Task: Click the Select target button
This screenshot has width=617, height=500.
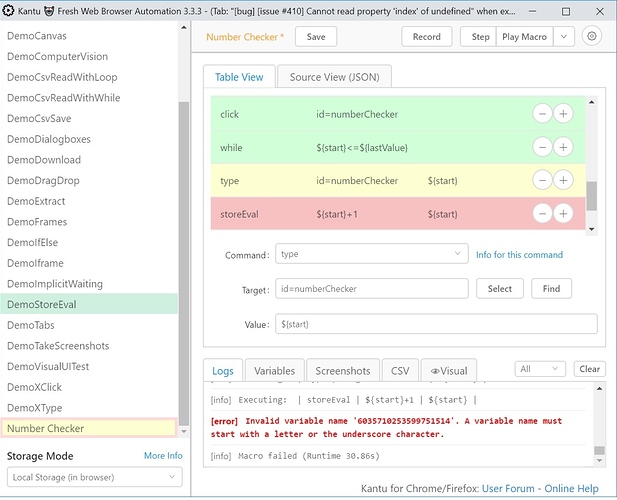Action: (x=500, y=289)
